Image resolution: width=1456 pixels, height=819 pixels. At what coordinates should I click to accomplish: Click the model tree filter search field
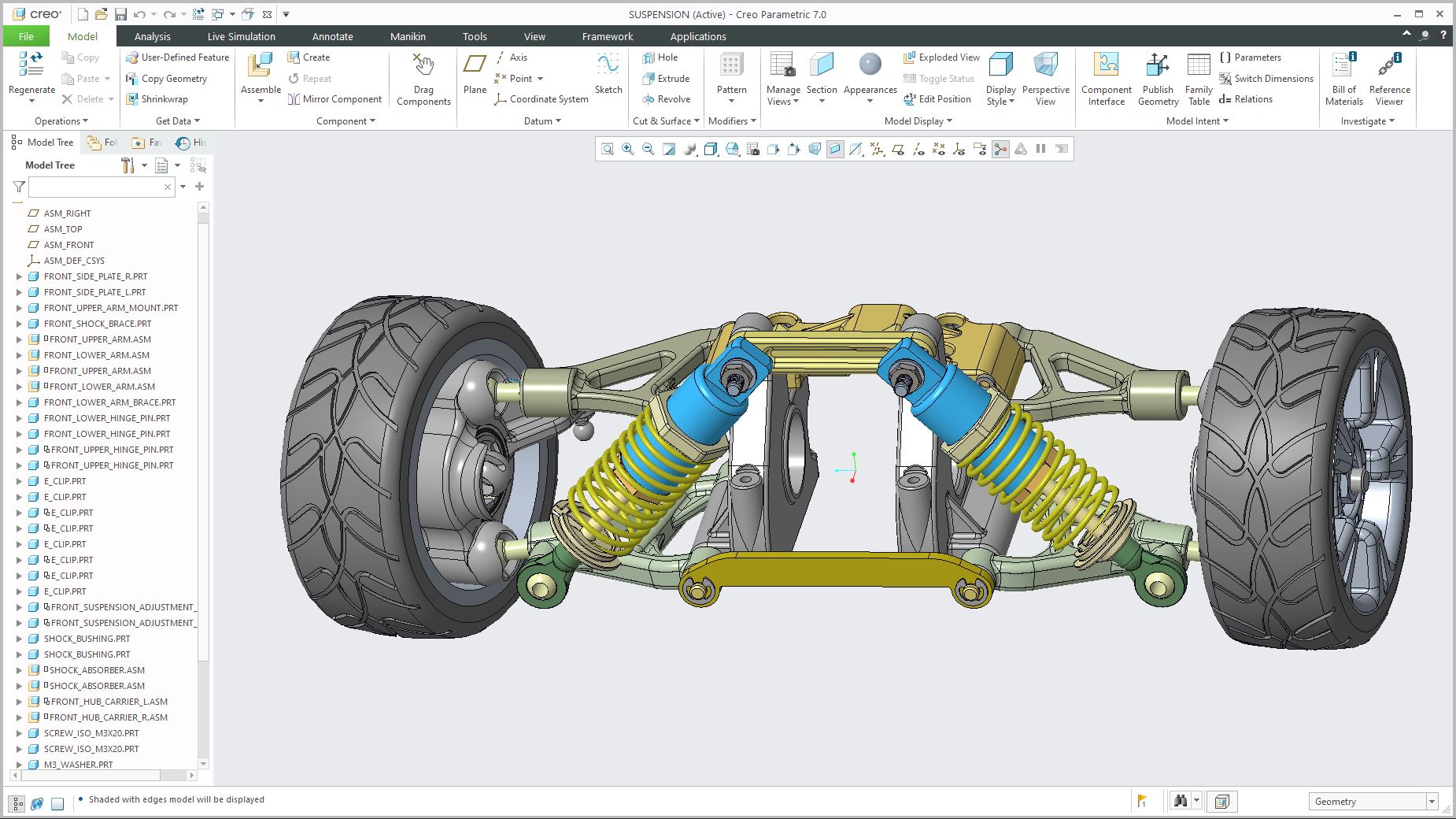[x=94, y=187]
